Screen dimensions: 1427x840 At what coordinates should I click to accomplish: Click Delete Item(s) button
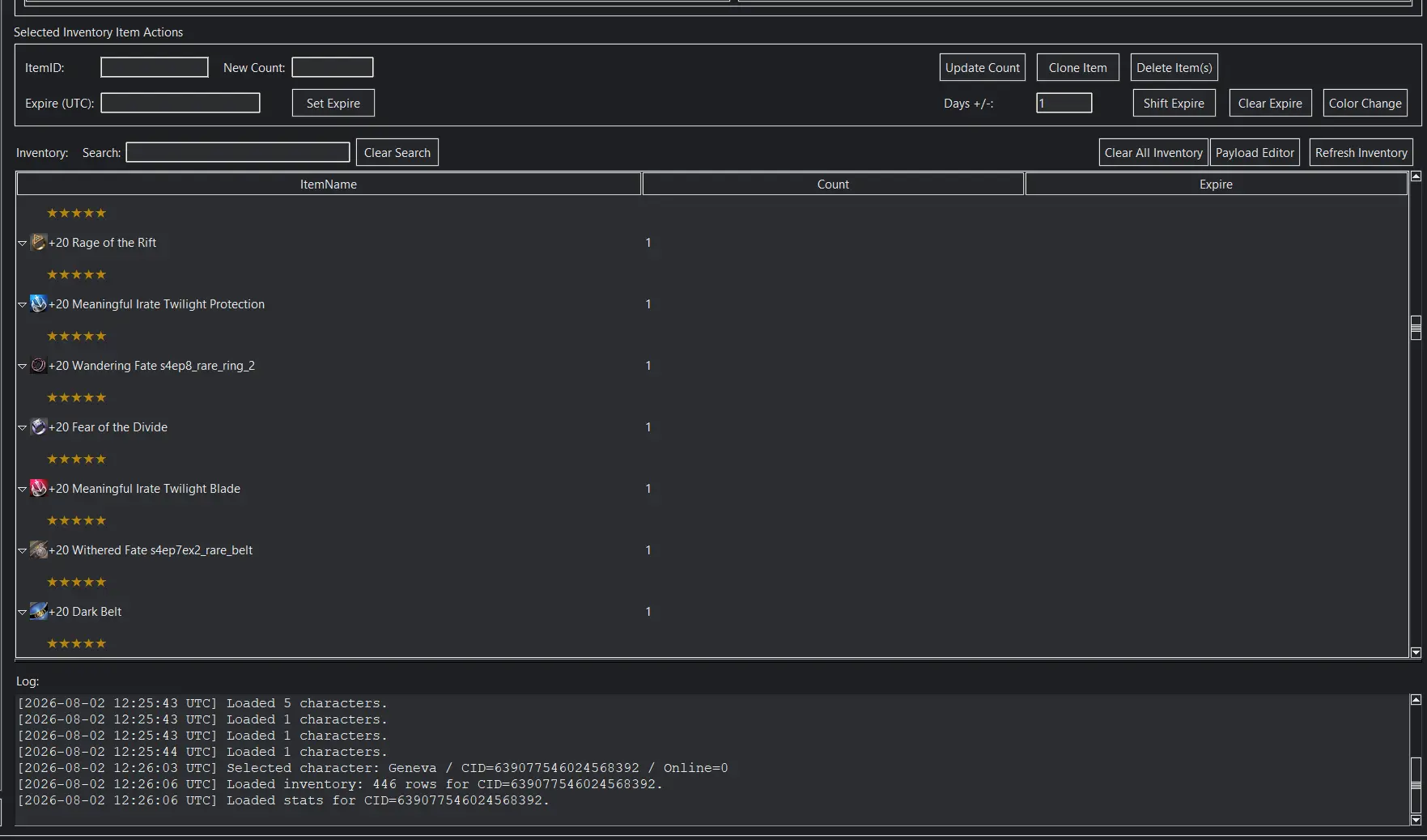[1174, 67]
